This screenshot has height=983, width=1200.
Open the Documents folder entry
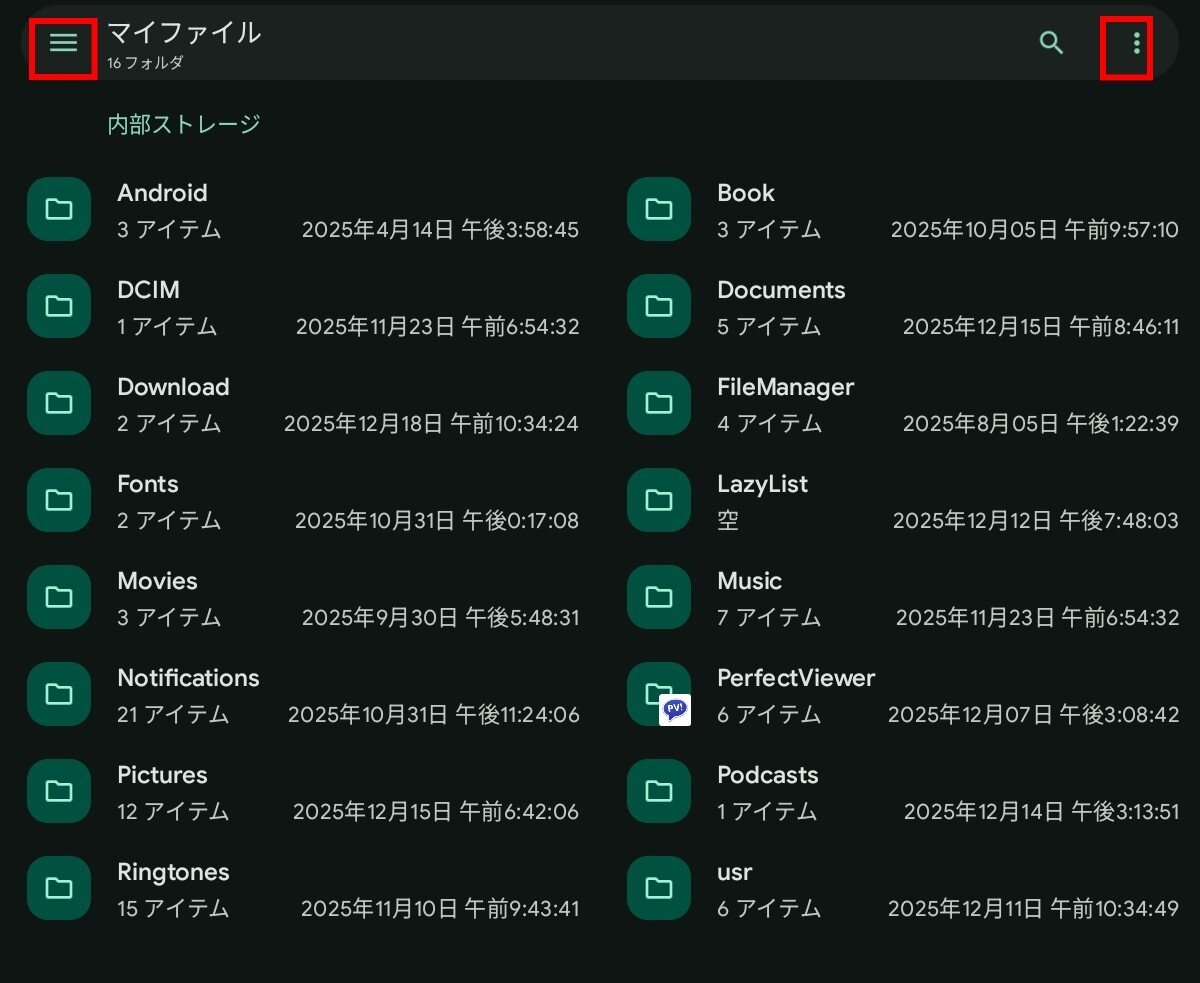781,290
